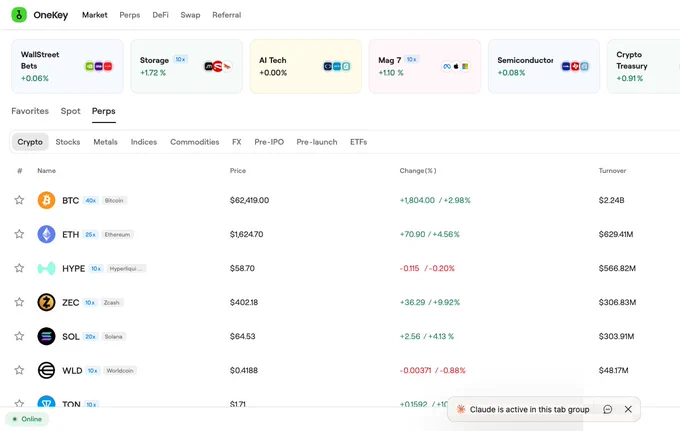680x431 pixels.
Task: Select the Pre-launch category filter
Action: click(317, 142)
